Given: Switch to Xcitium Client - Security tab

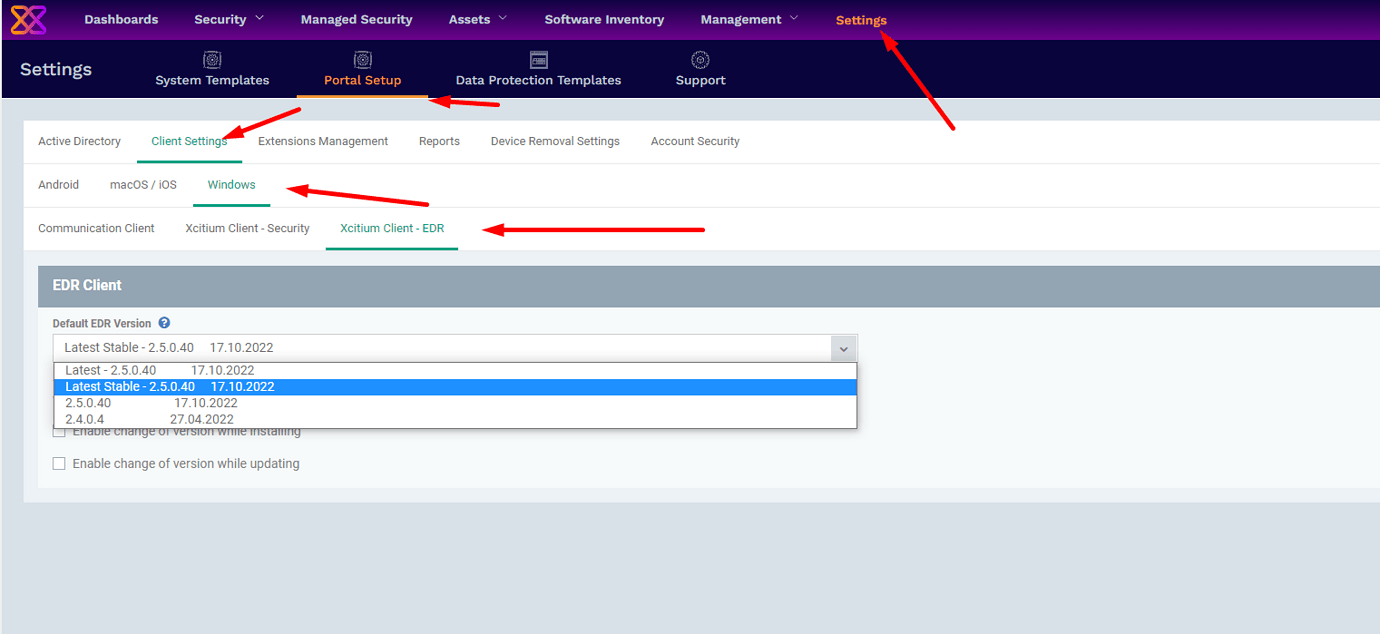Looking at the screenshot, I should click(247, 228).
